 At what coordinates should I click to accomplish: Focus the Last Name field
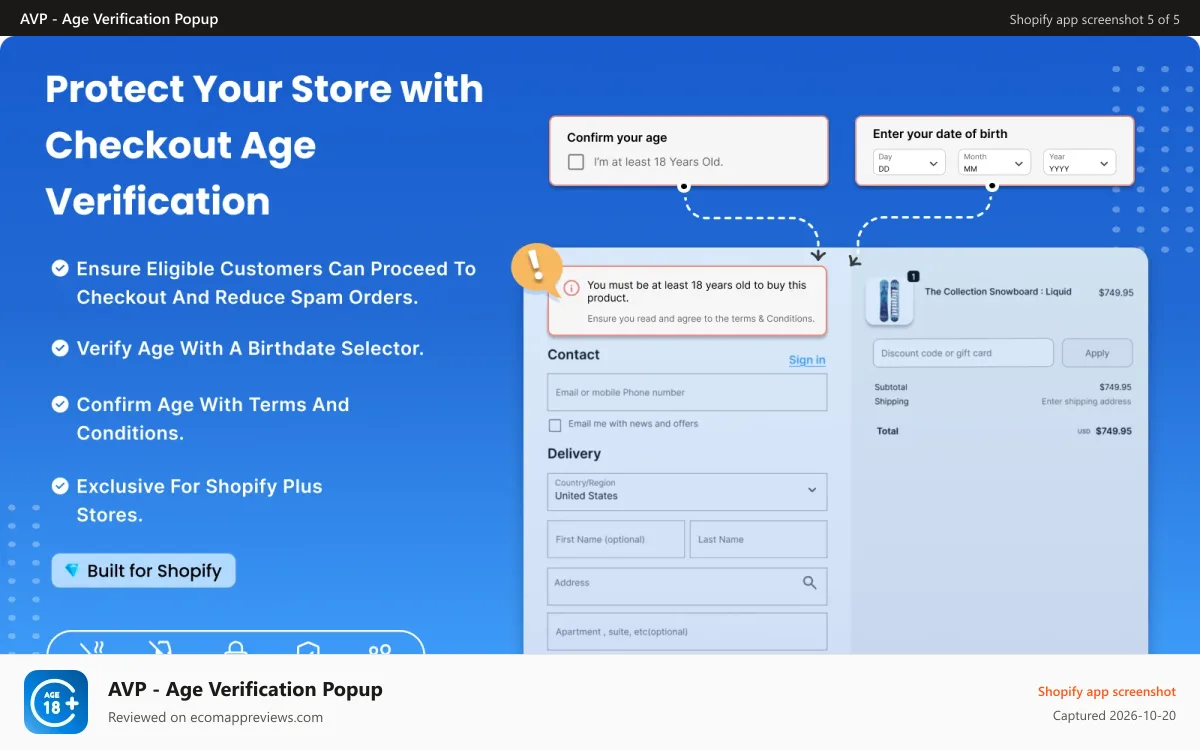point(758,539)
